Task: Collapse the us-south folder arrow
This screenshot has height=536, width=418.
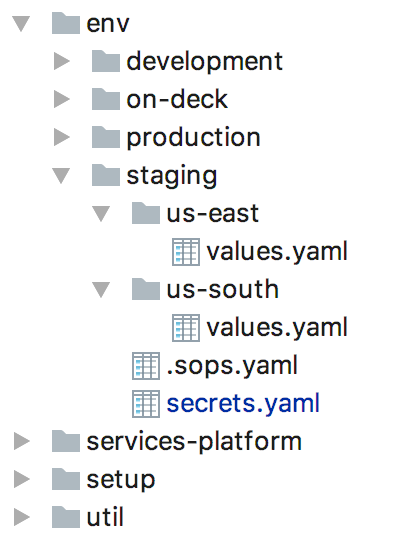Action: [x=101, y=290]
